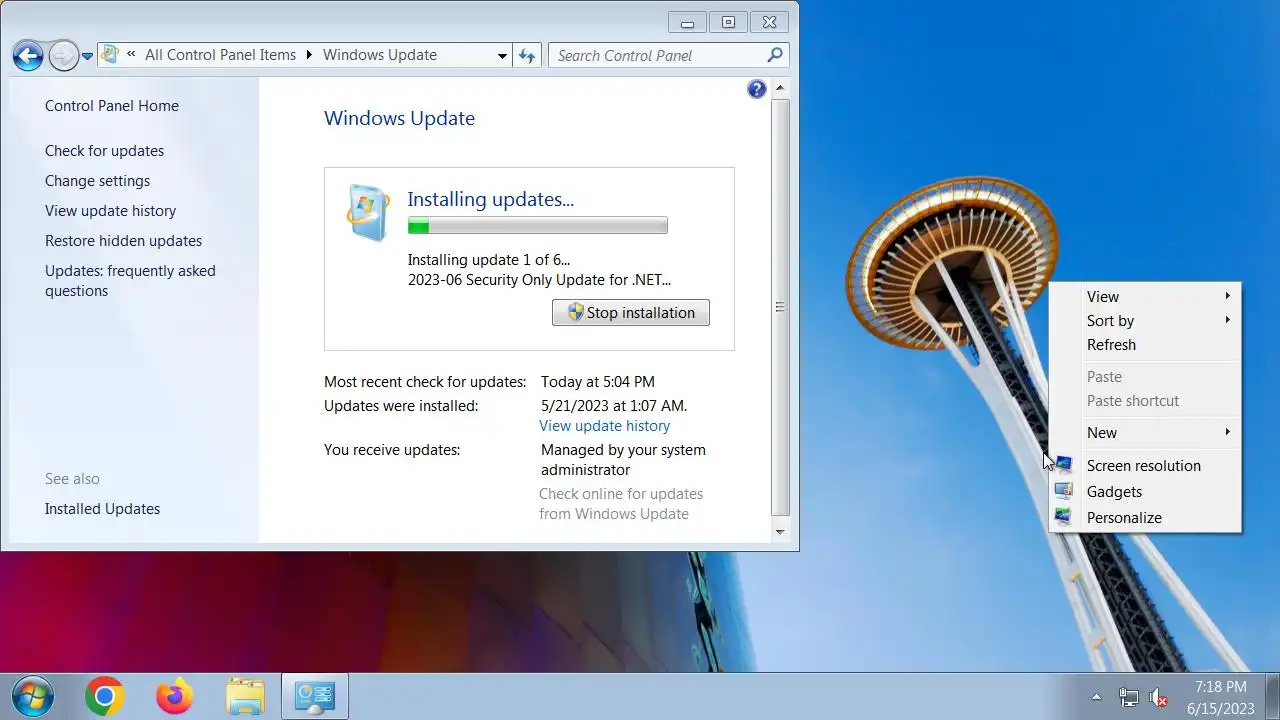Click the Forward navigation arrow
This screenshot has width=1280, height=720.
(63, 56)
